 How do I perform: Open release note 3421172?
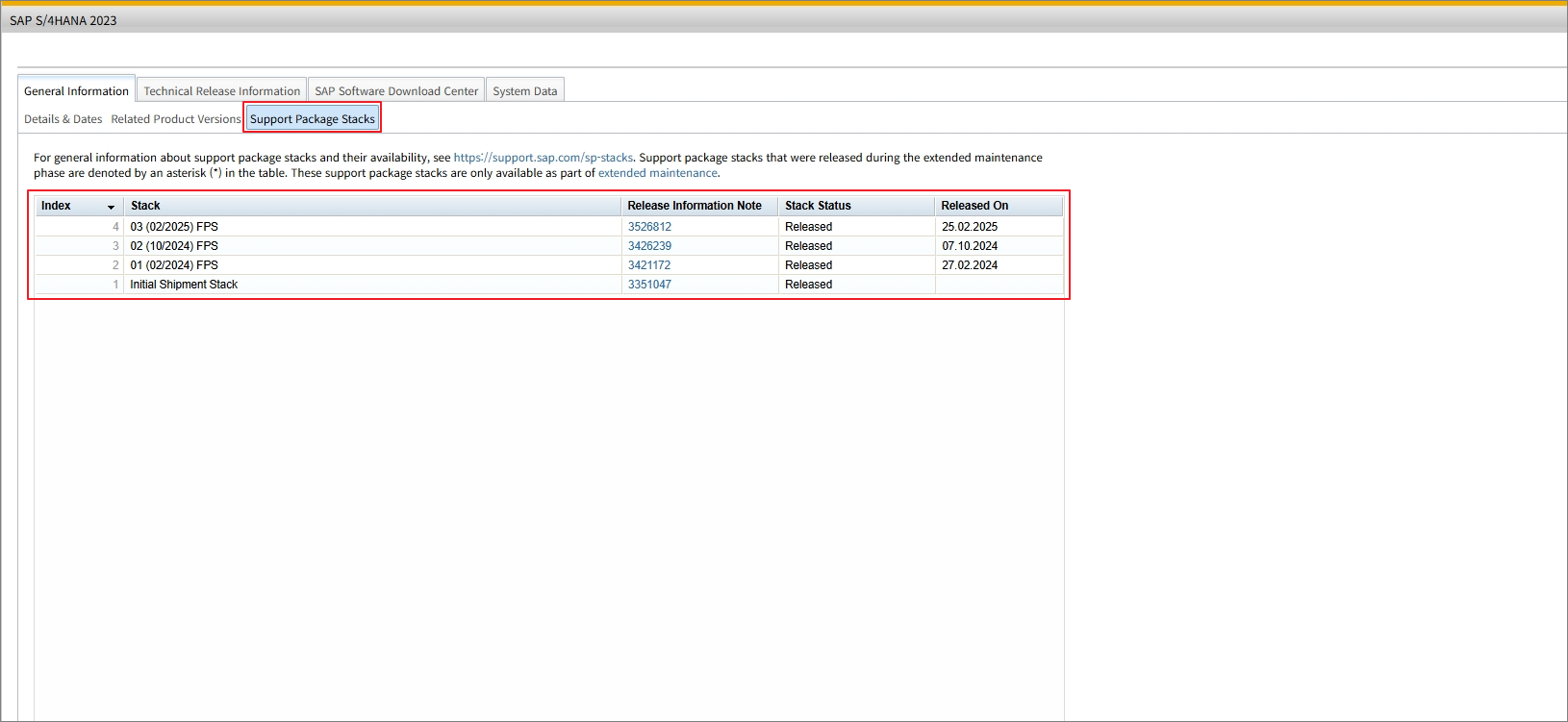649,265
